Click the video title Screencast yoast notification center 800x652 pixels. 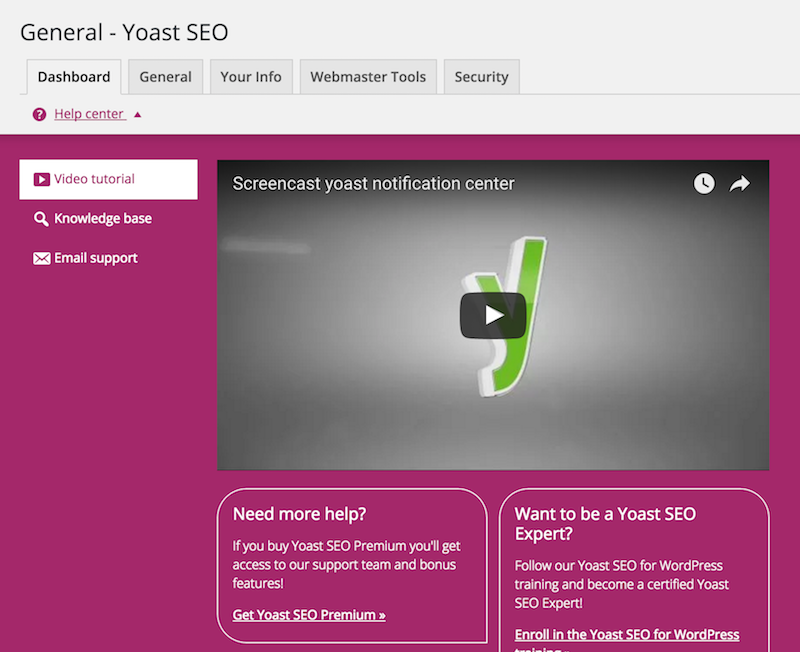coord(373,184)
